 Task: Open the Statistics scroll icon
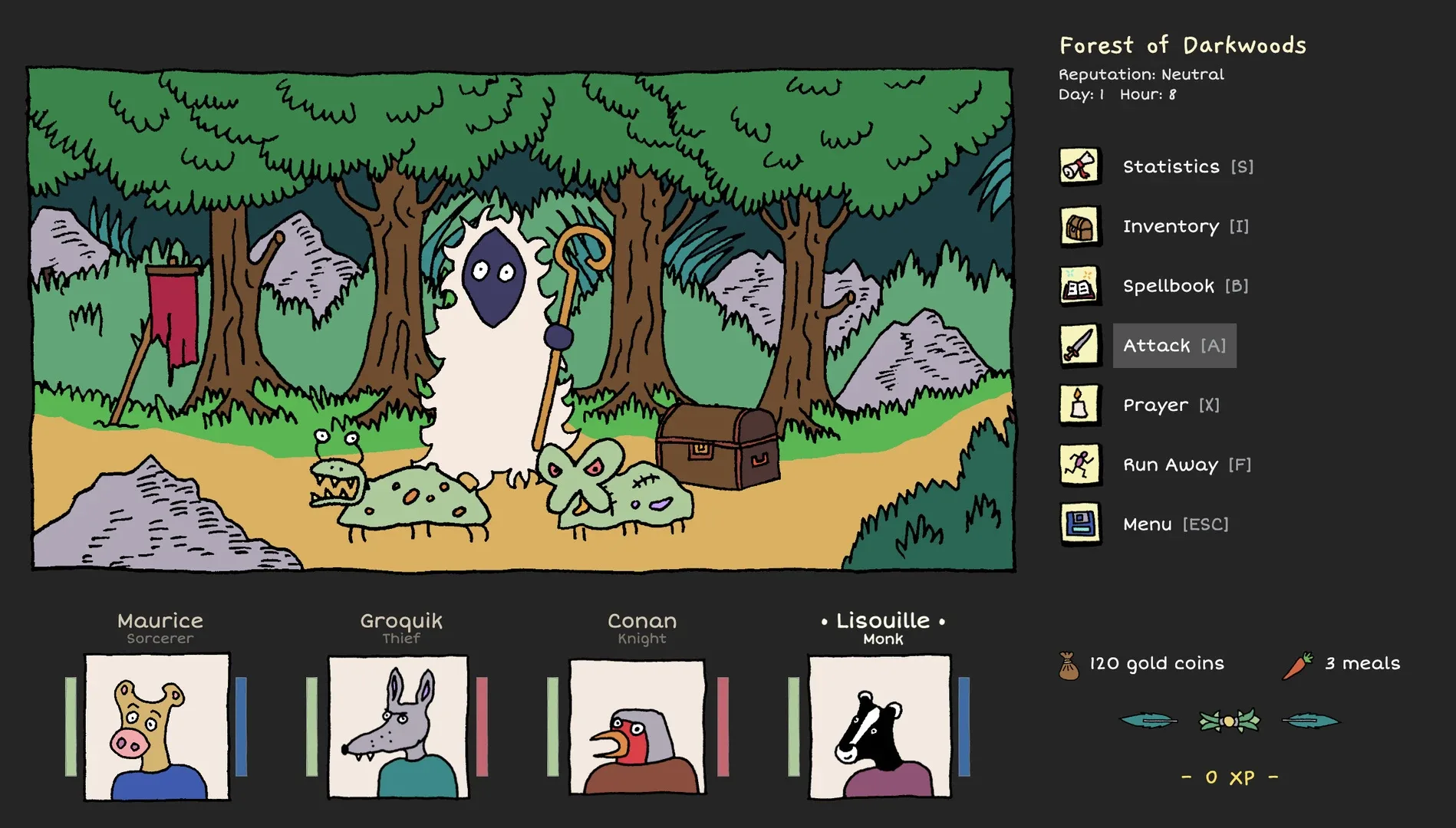1079,166
